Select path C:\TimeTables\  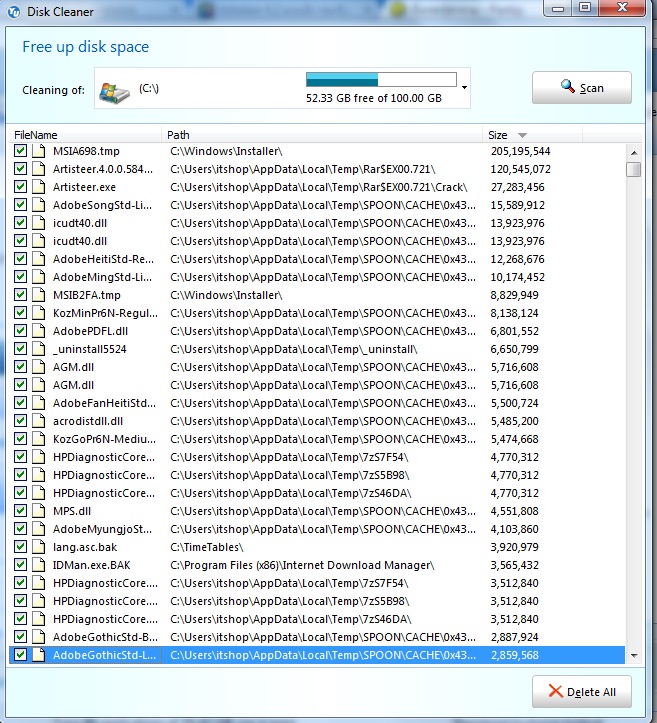pyautogui.click(x=207, y=547)
